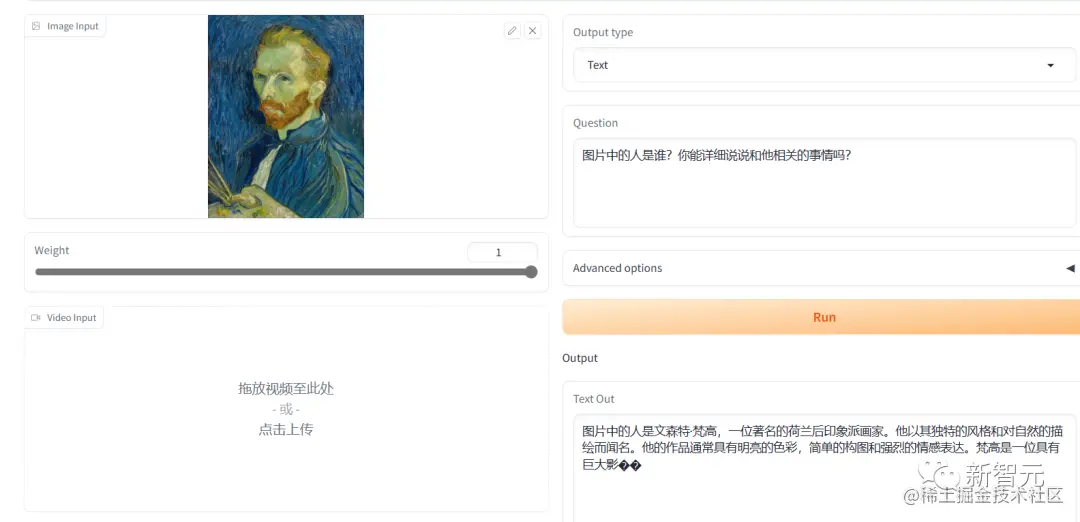The width and height of the screenshot is (1080, 522).
Task: Open the Output type dropdown arrow
Action: [1050, 65]
